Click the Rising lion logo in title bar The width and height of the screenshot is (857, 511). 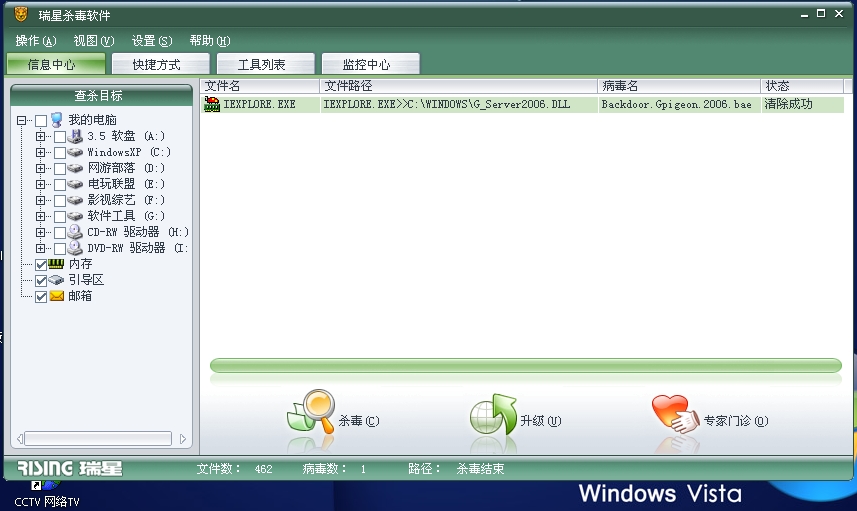click(x=21, y=14)
